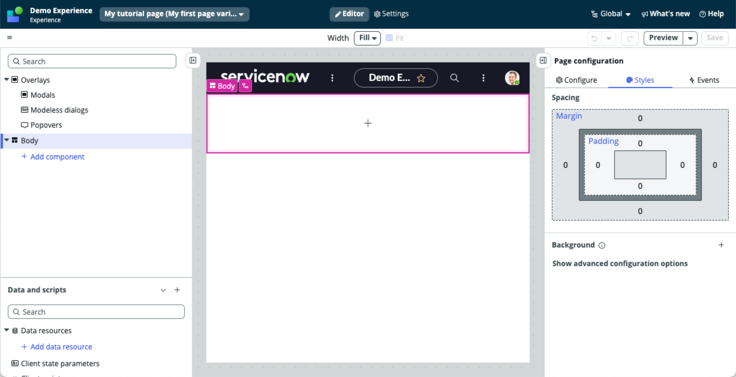Click the Preview button
This screenshot has width=736, height=377.
point(663,38)
